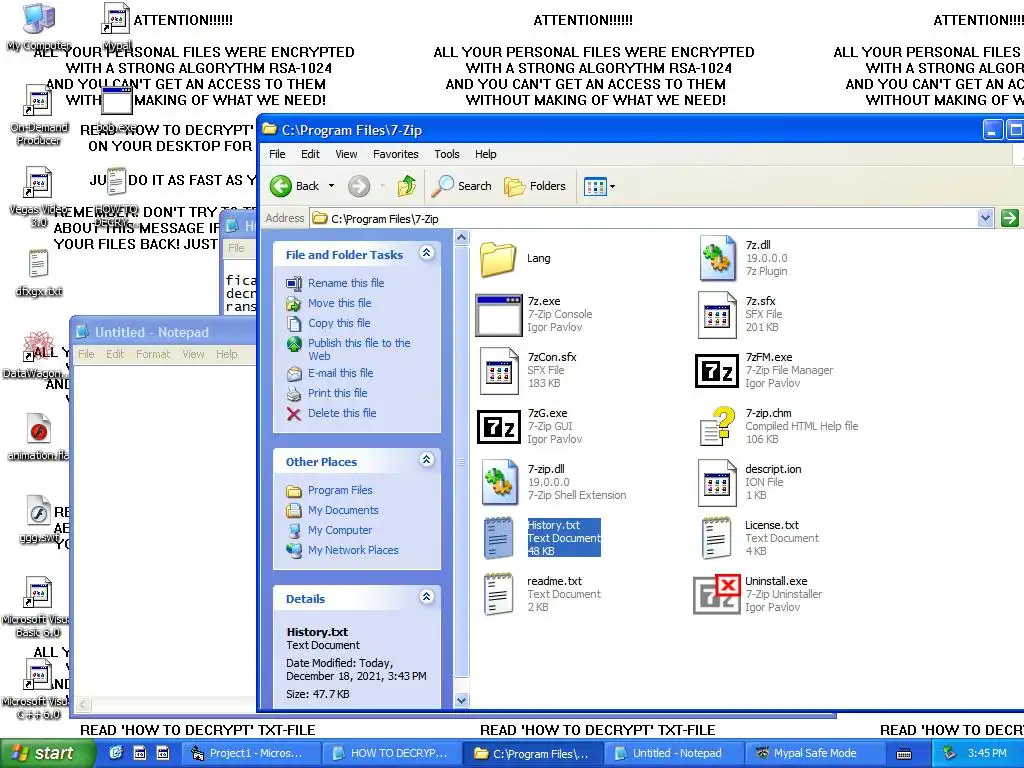
Task: Open the Tools menu
Action: click(447, 154)
